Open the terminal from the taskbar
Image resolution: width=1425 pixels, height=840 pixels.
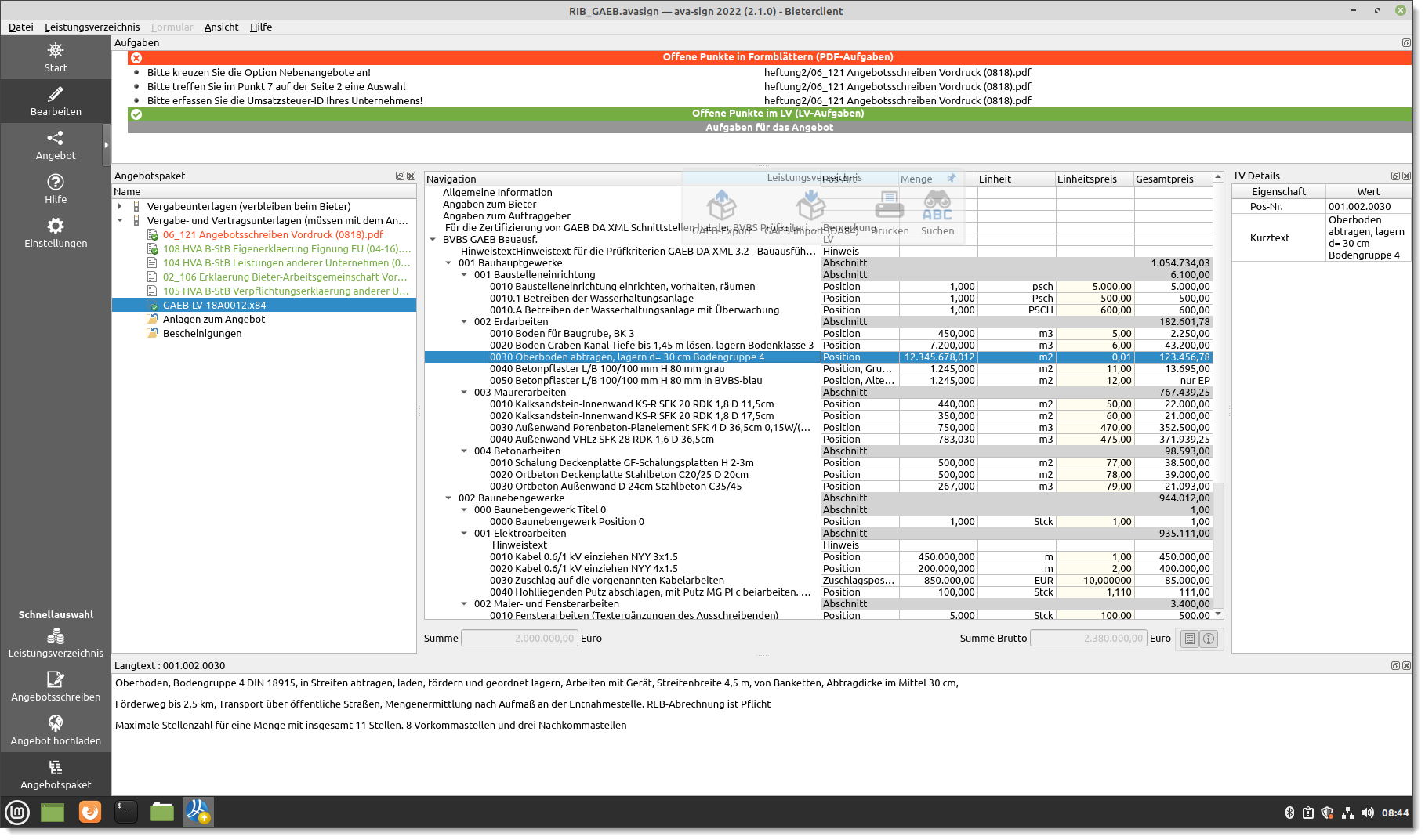(x=125, y=812)
